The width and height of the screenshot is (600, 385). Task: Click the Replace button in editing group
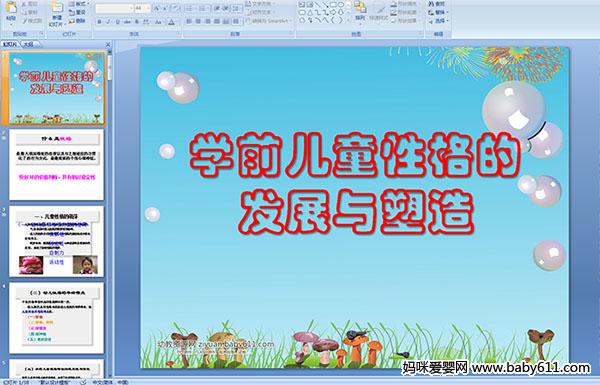tap(439, 12)
